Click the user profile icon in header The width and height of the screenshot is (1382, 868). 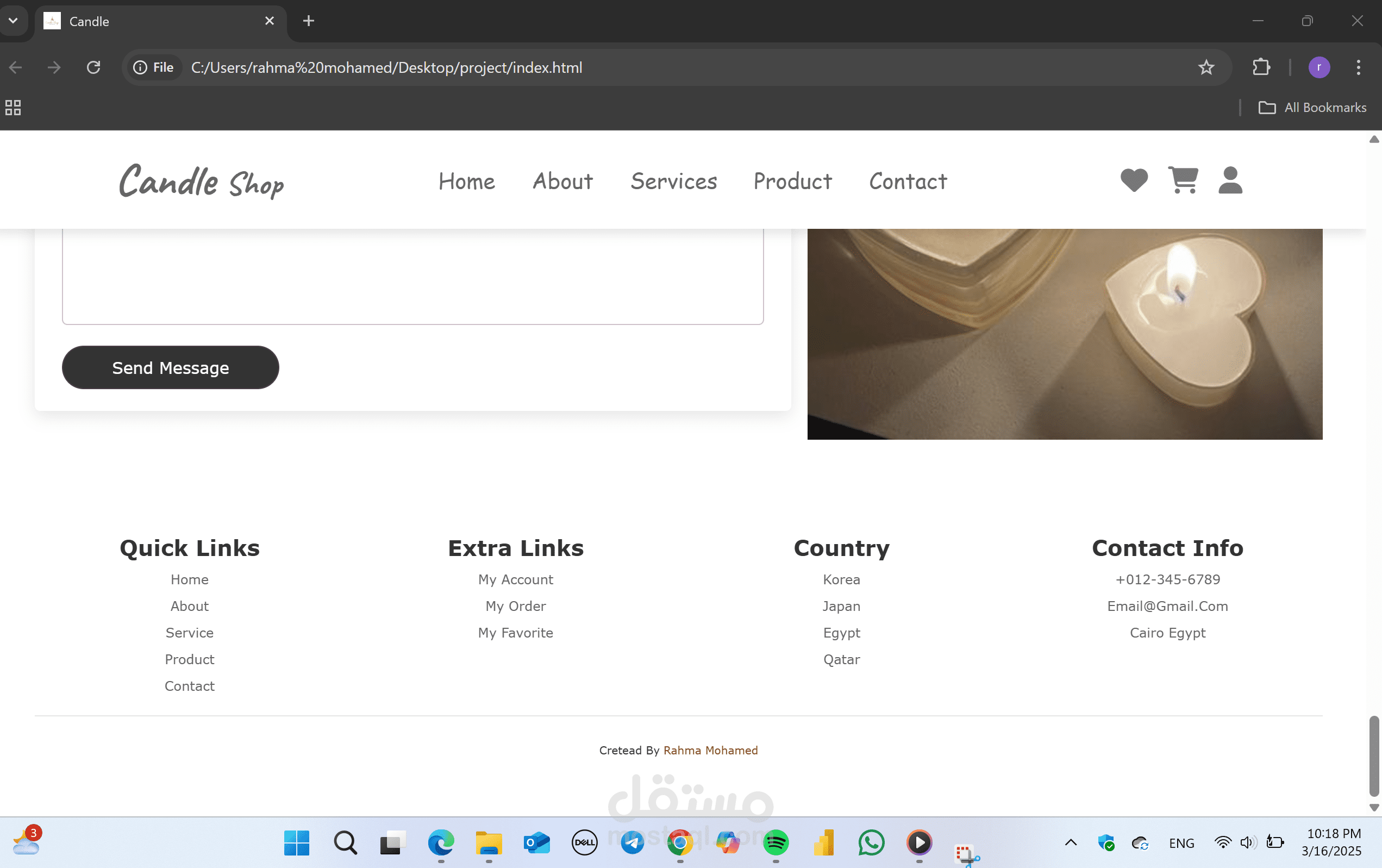[1230, 180]
